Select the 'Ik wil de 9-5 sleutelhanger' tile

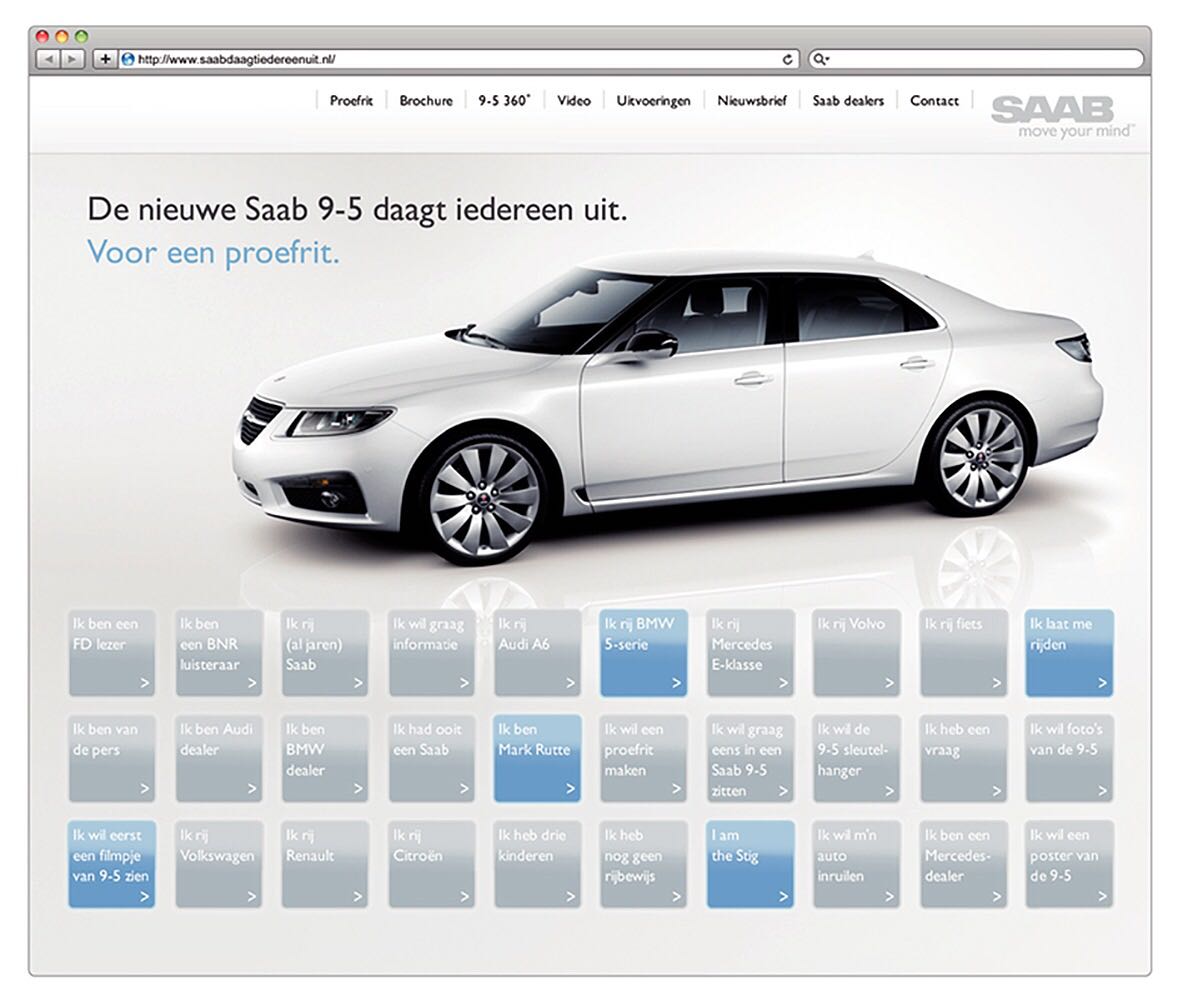point(856,758)
